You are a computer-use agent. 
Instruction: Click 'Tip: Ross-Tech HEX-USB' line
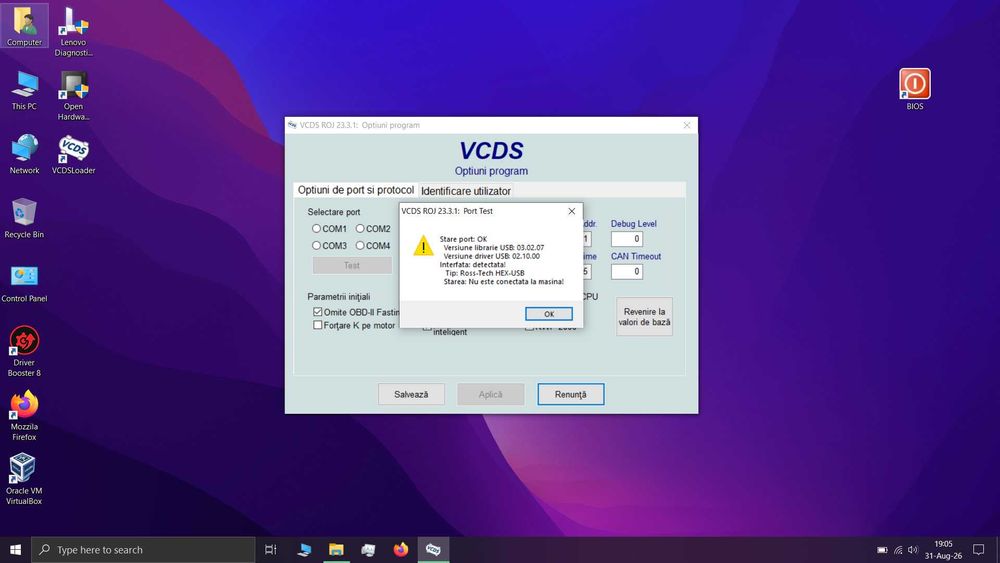[x=485, y=273]
